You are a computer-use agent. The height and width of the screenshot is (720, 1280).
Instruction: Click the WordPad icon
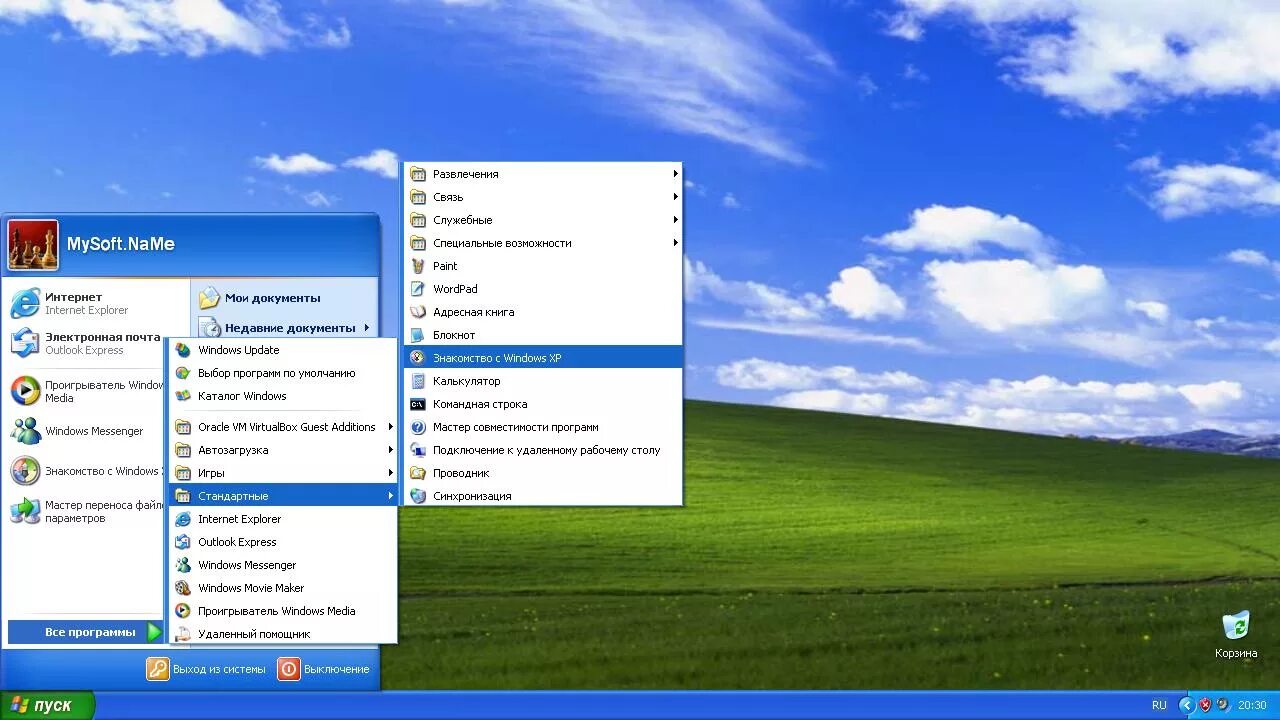coord(418,289)
